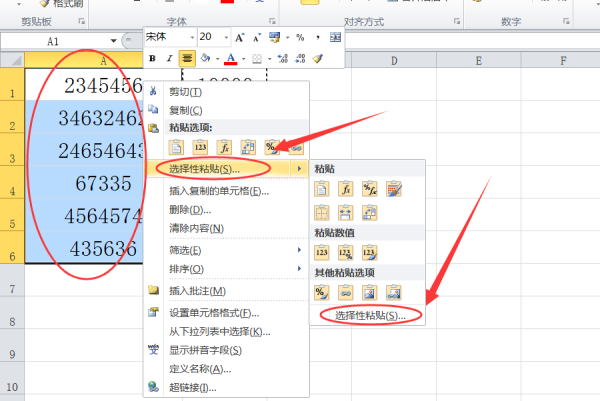Open the Name Box dropdown arrow
Image resolution: width=600 pixels, height=401 pixels.
pyautogui.click(x=113, y=41)
